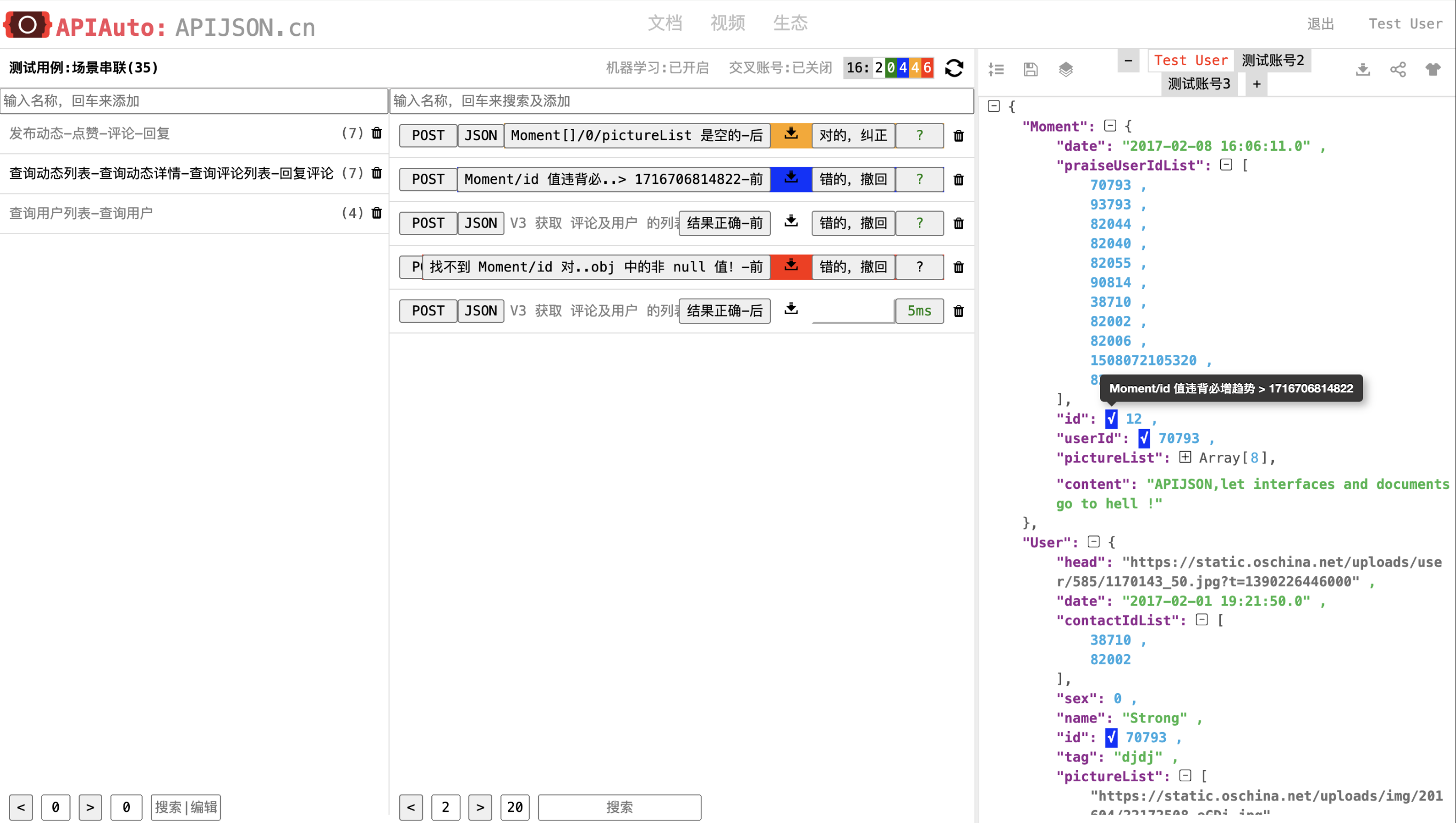Toggle 交叉账号:已关闭 cross account switch
Viewport: 1456px width, 823px height.
point(780,68)
